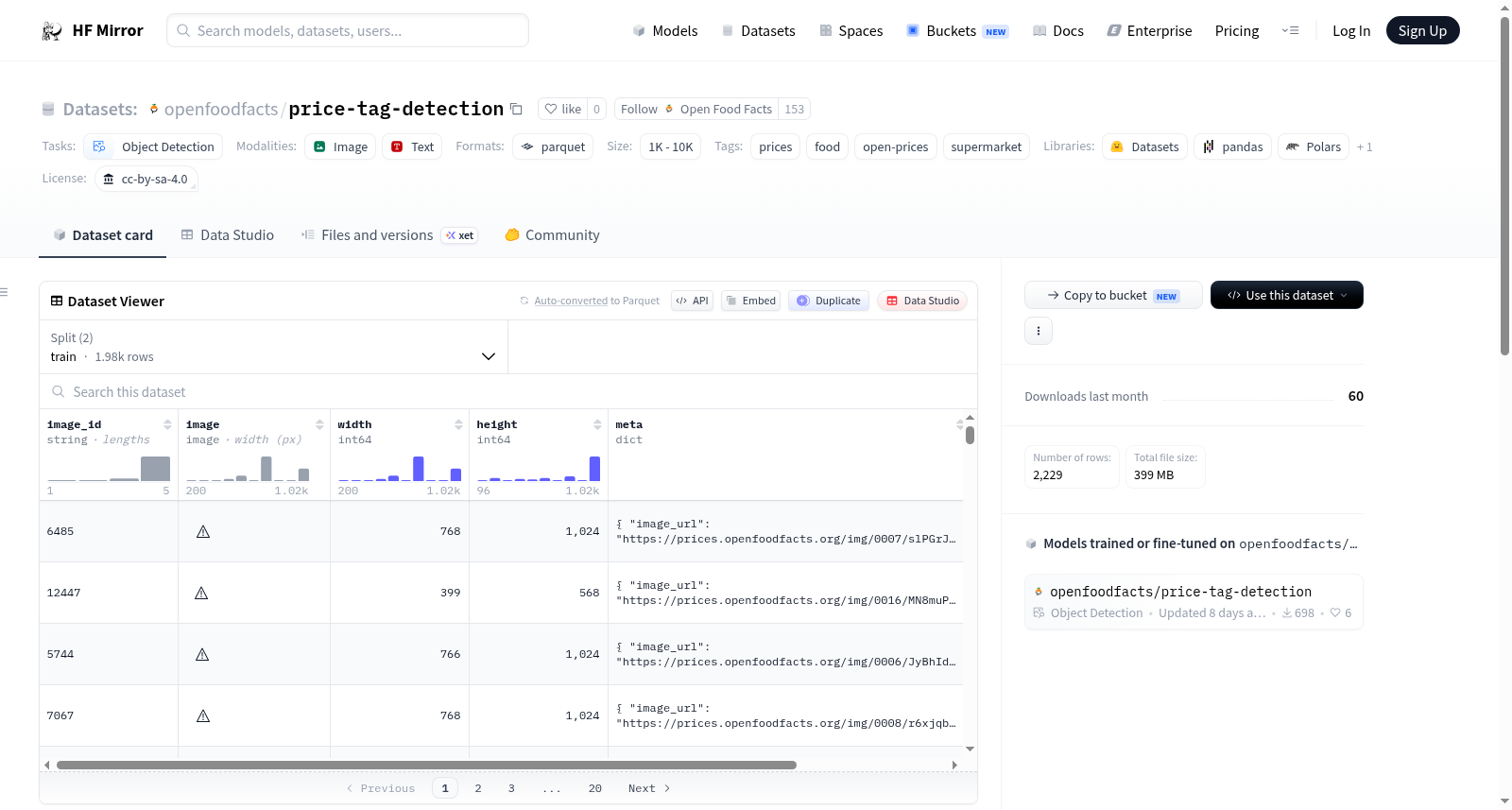Screen dimensions: 1512x810
Task: Click Next page in pagination
Action: 649,788
